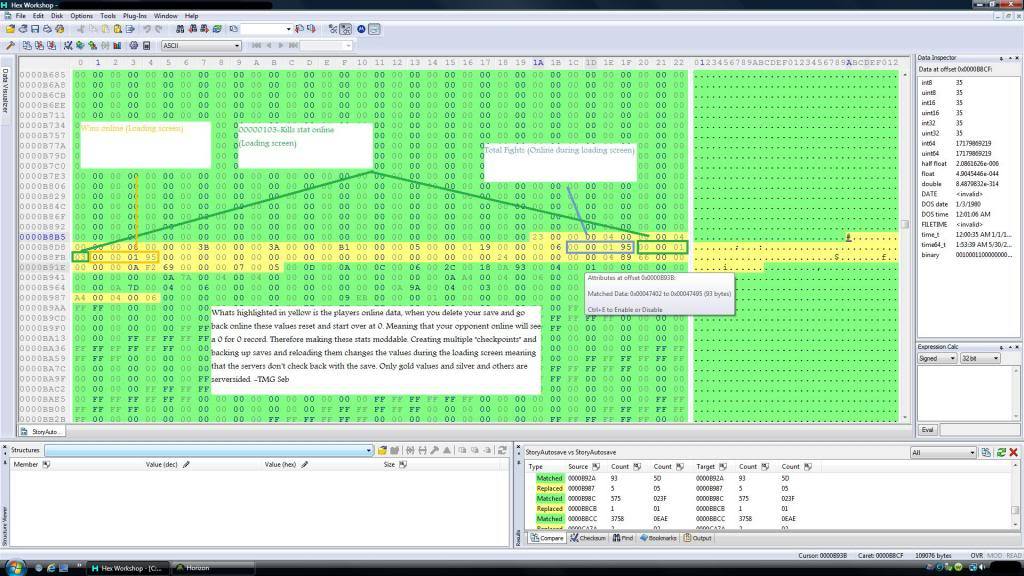
Task: Open the Disk menu
Action: (x=57, y=16)
